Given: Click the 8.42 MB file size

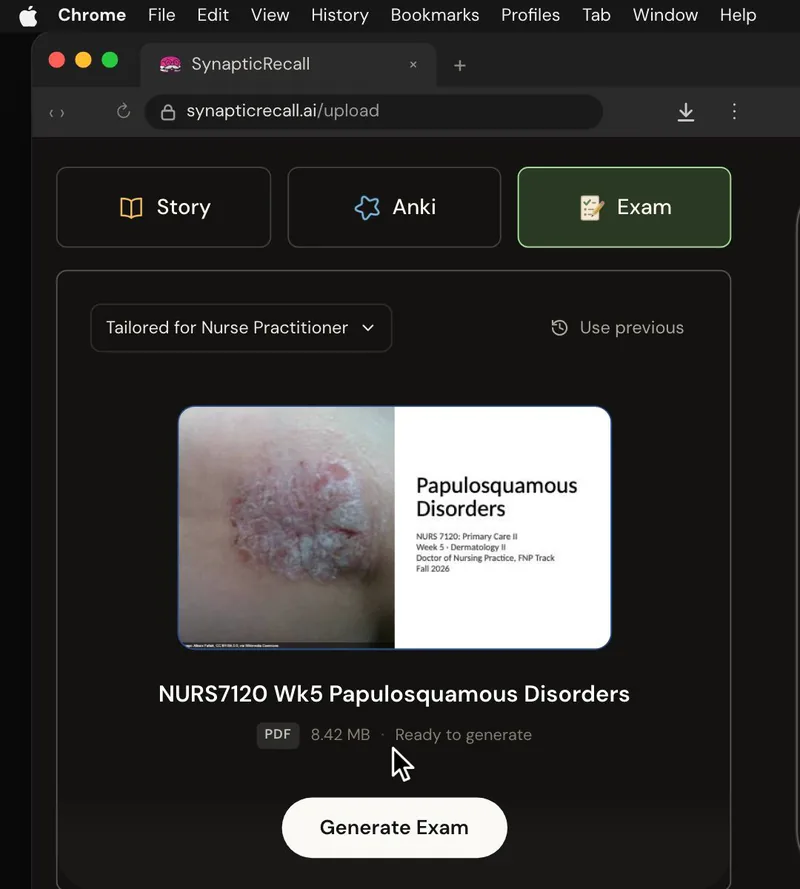Looking at the screenshot, I should [x=340, y=735].
